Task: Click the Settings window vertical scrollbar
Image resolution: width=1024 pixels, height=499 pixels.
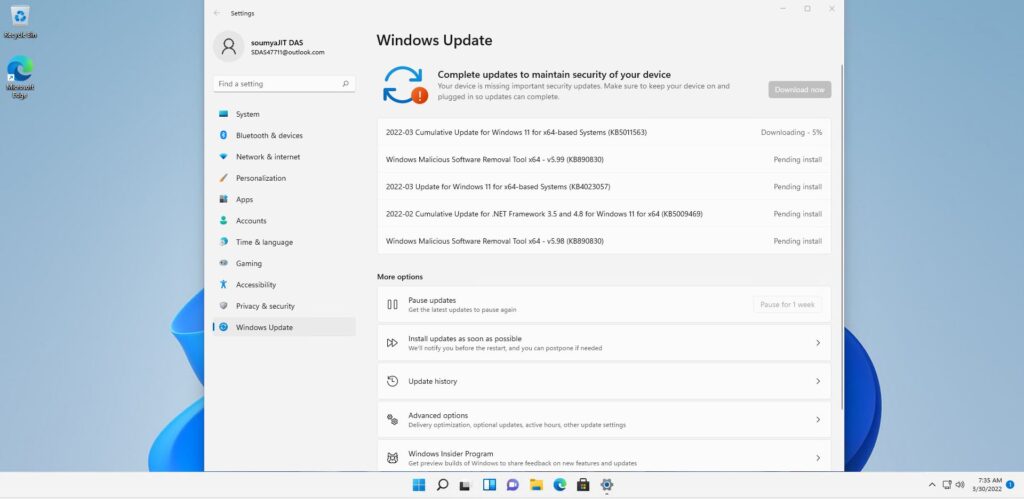Action: [841, 236]
